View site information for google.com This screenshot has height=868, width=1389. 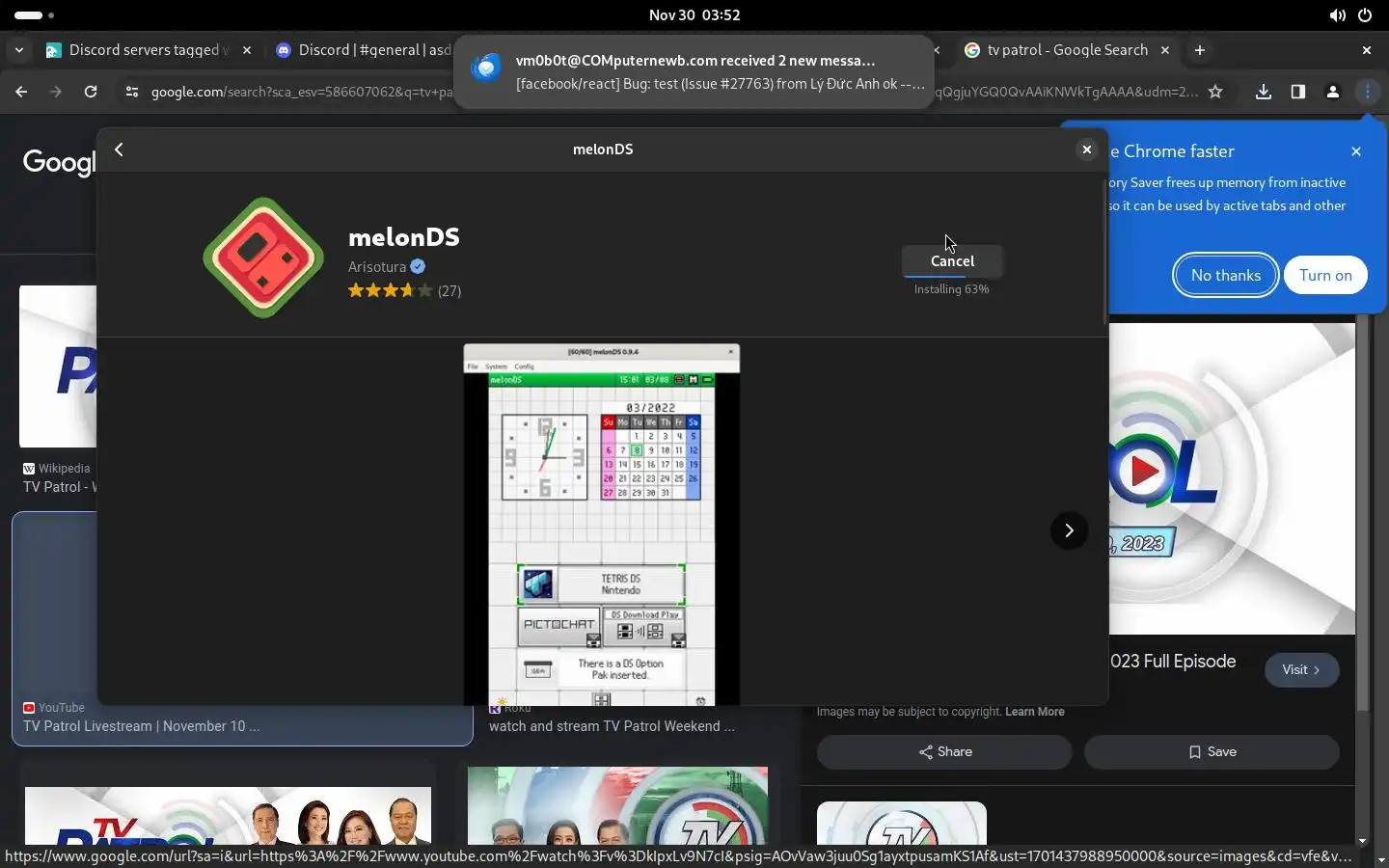pos(132,92)
